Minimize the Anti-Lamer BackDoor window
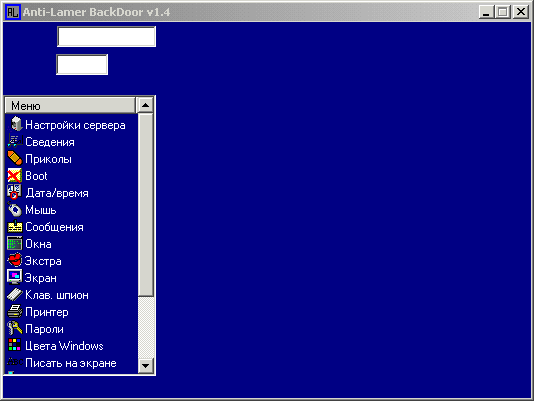The height and width of the screenshot is (401, 534). (x=486, y=12)
